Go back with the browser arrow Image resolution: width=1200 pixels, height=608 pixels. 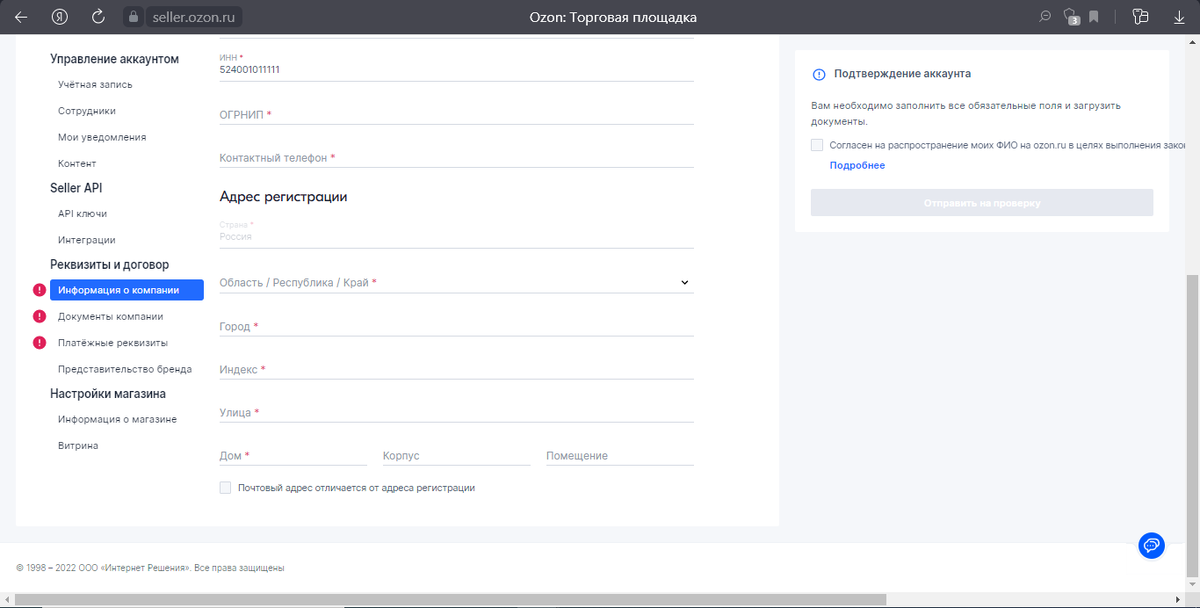(x=21, y=17)
